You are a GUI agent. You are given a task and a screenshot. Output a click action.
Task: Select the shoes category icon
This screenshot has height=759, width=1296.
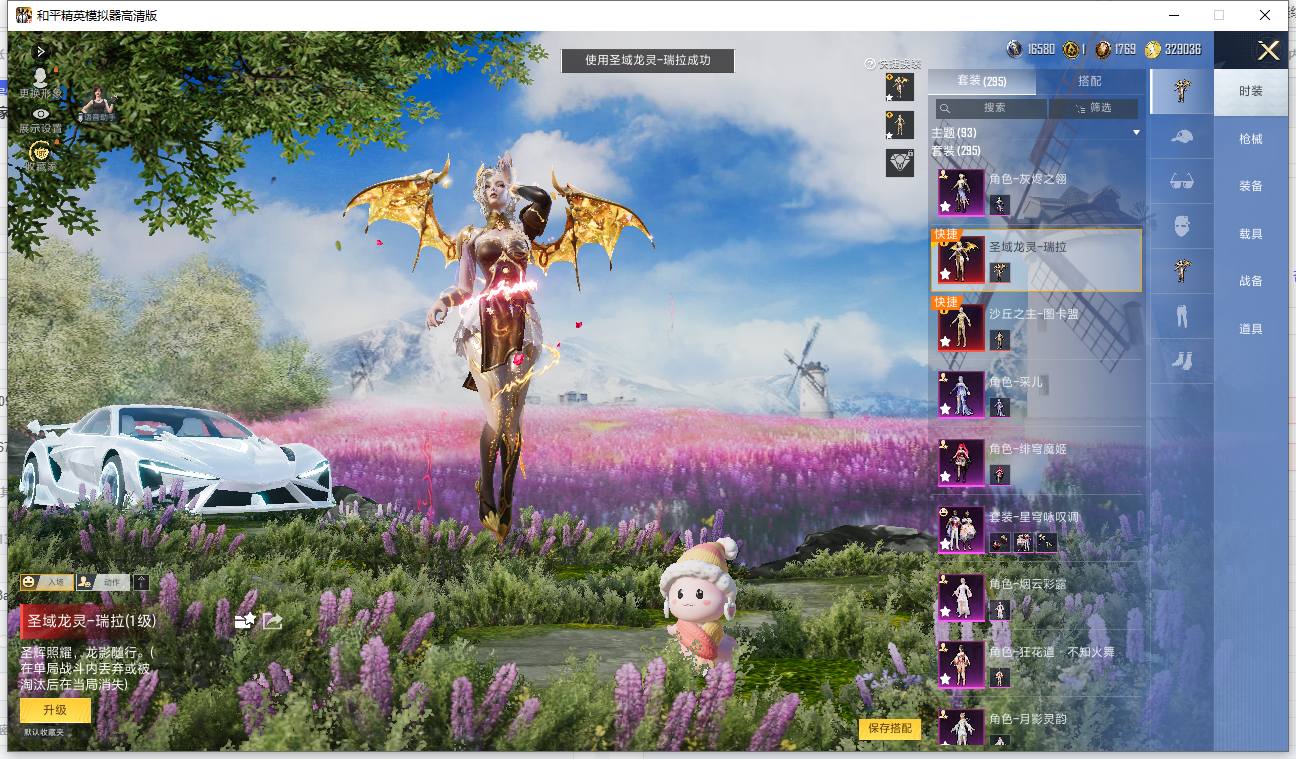[x=1182, y=360]
